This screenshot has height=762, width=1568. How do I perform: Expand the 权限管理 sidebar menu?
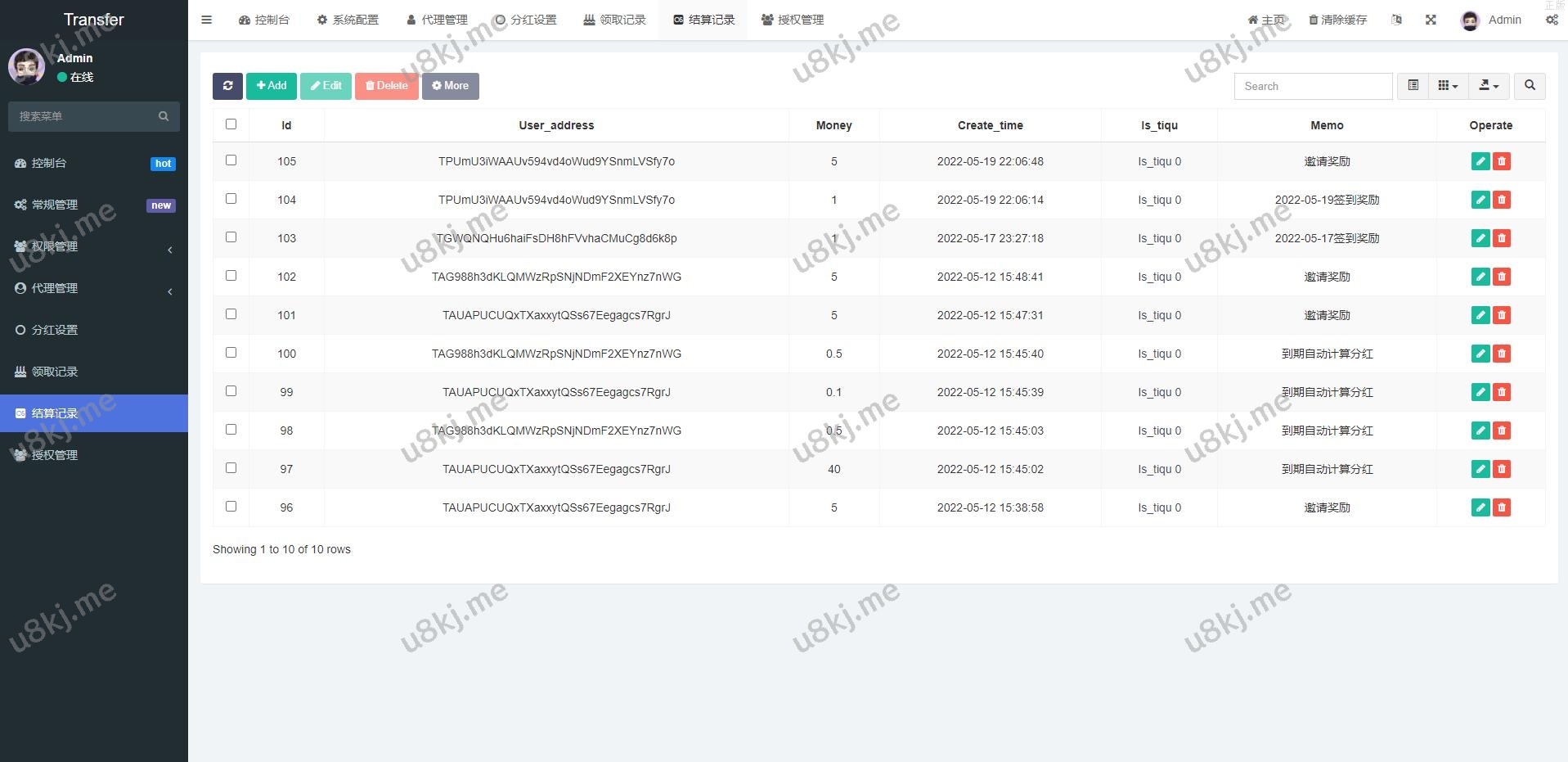click(x=94, y=246)
